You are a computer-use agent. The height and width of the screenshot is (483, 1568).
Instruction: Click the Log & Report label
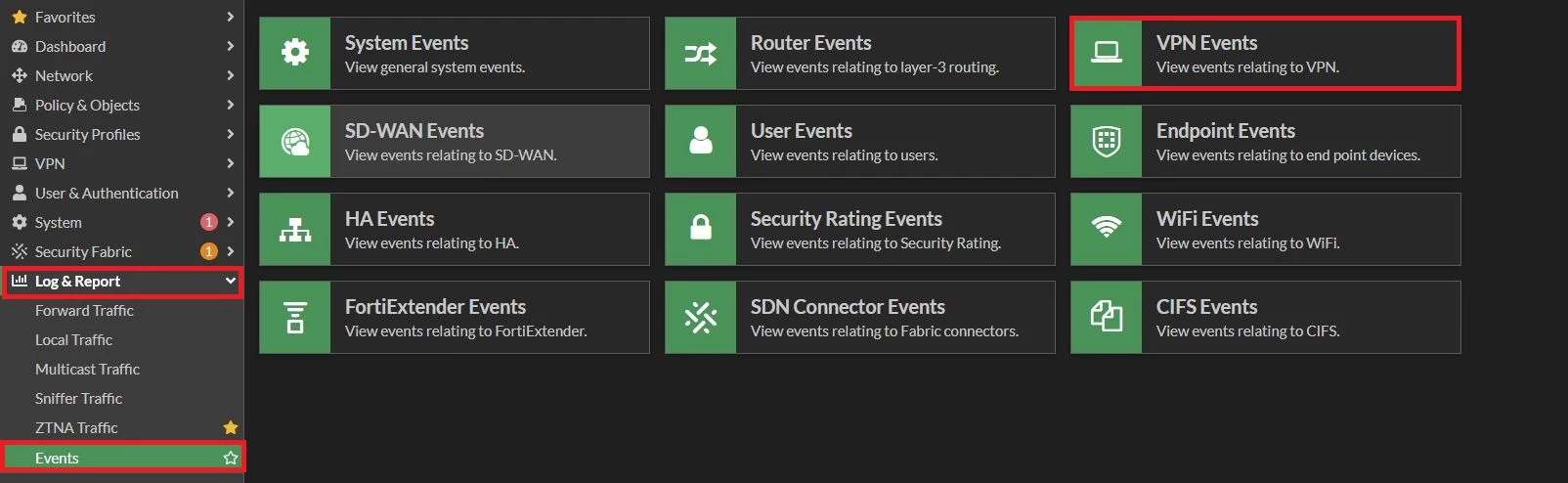pyautogui.click(x=77, y=281)
